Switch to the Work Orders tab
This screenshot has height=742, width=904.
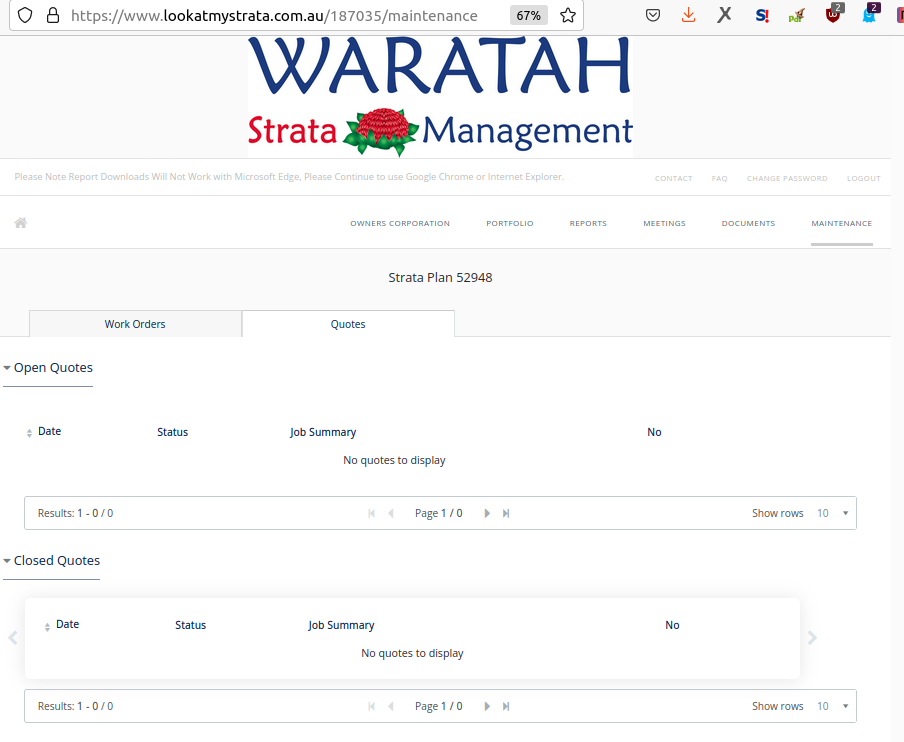(135, 324)
